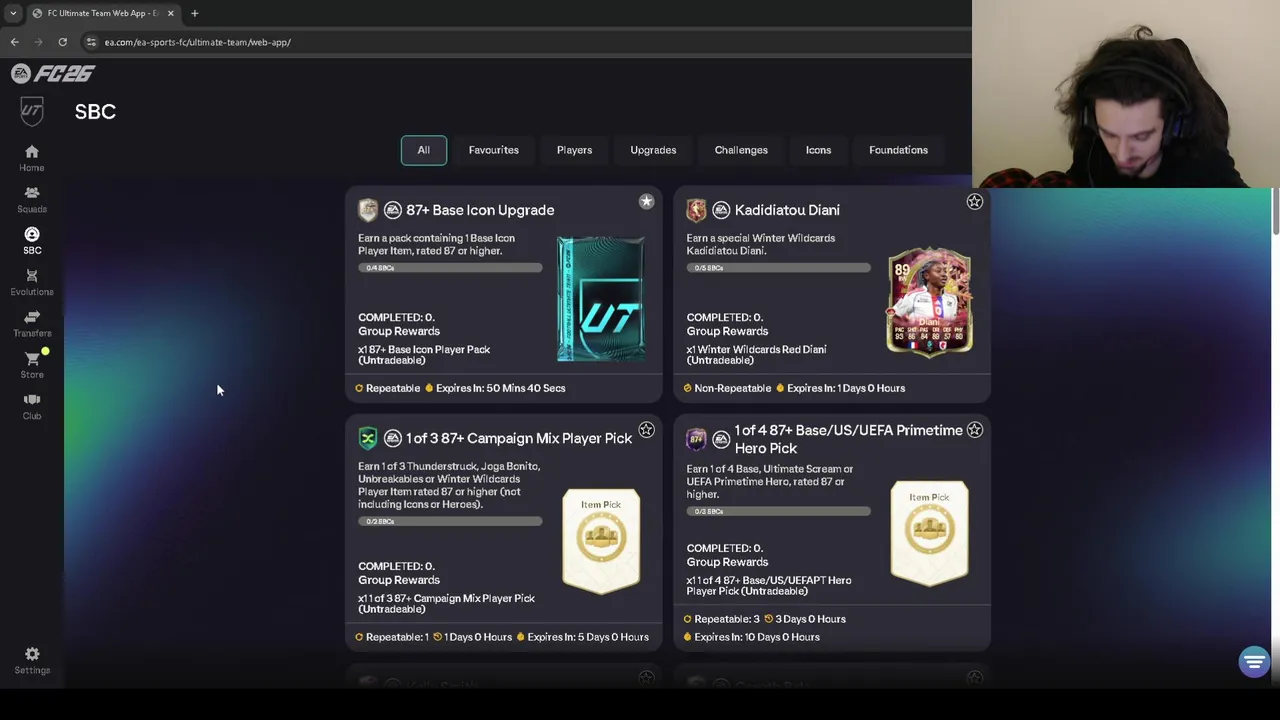The width and height of the screenshot is (1280, 720).
Task: Open the Transfers sidebar section
Action: [x=32, y=324]
